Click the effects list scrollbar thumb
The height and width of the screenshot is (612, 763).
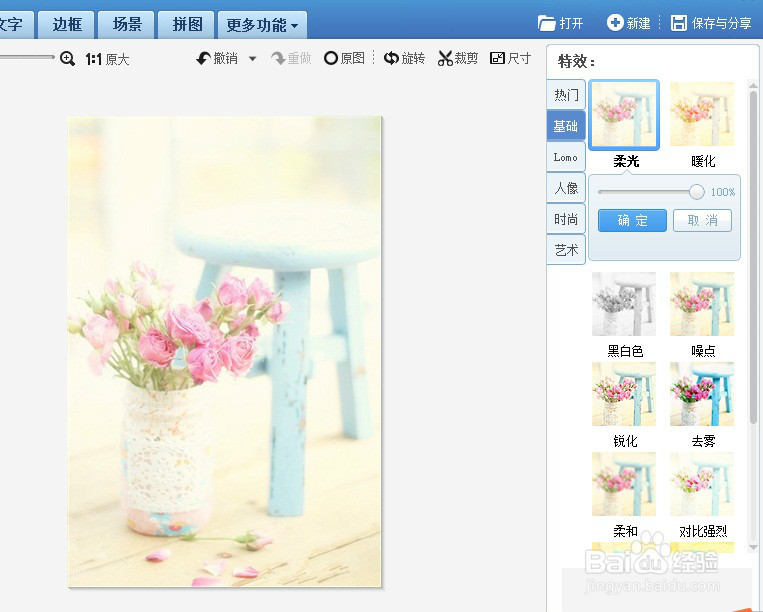pyautogui.click(x=753, y=257)
